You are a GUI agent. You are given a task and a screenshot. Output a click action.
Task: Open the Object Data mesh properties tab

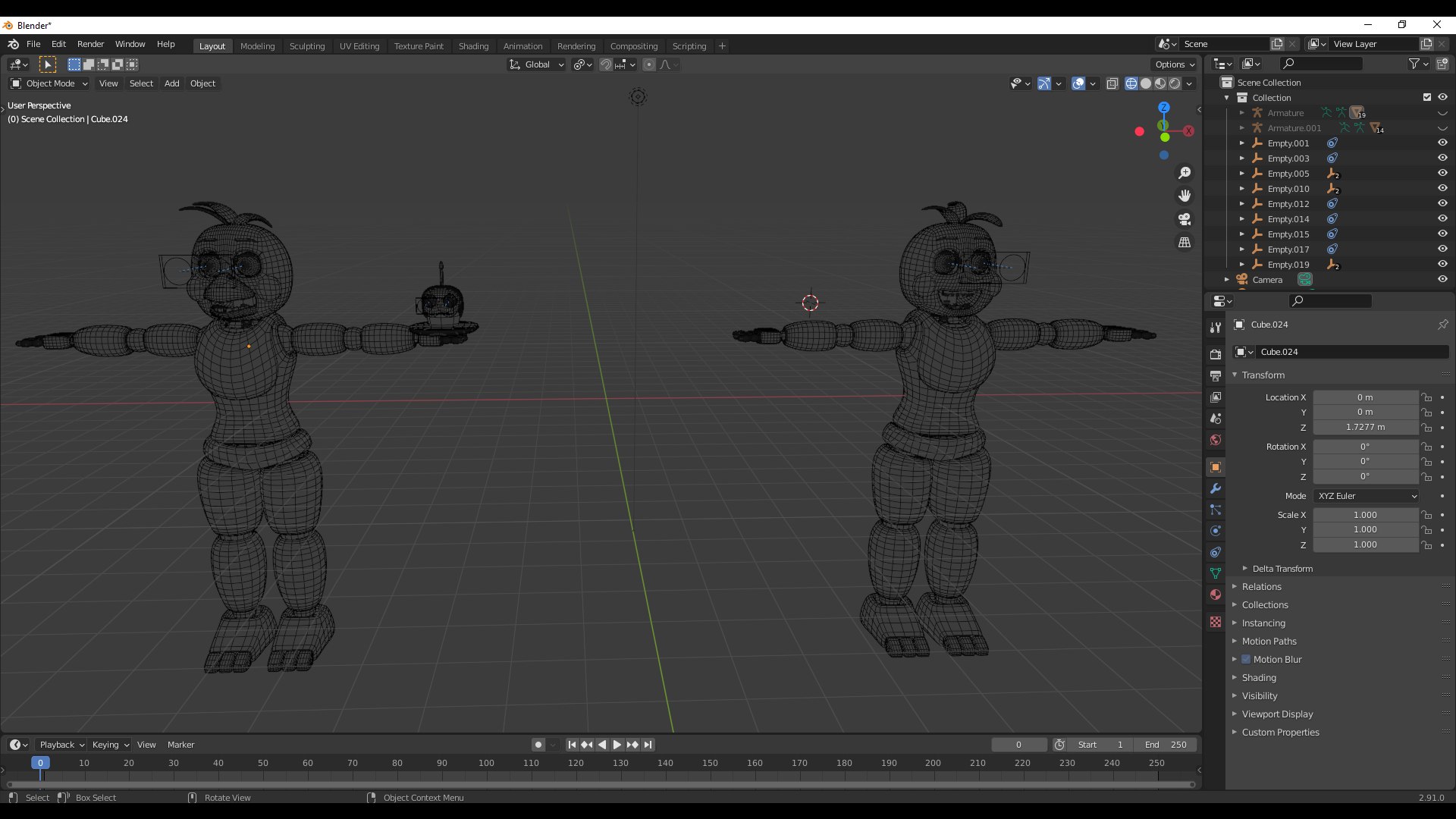(1216, 573)
